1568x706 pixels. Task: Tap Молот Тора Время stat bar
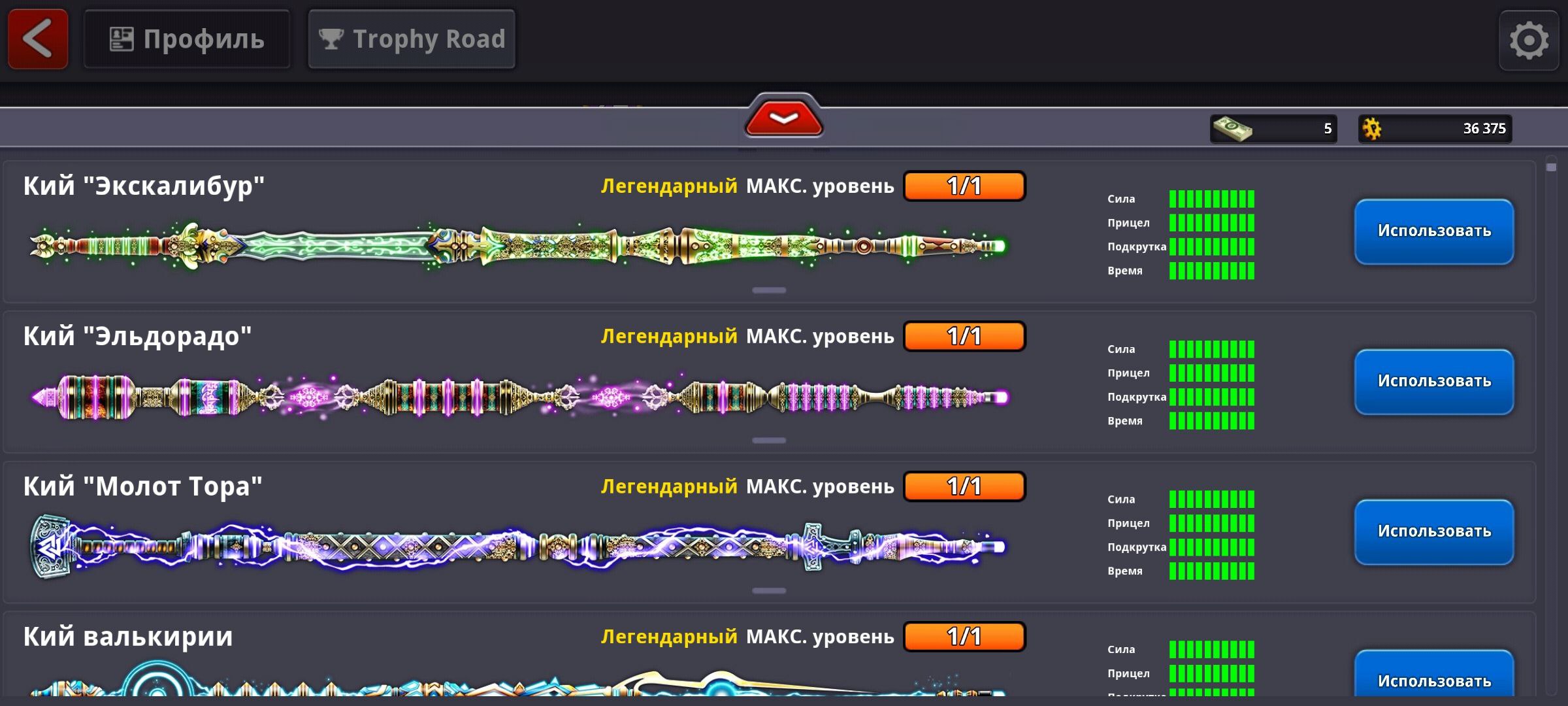[x=1212, y=571]
